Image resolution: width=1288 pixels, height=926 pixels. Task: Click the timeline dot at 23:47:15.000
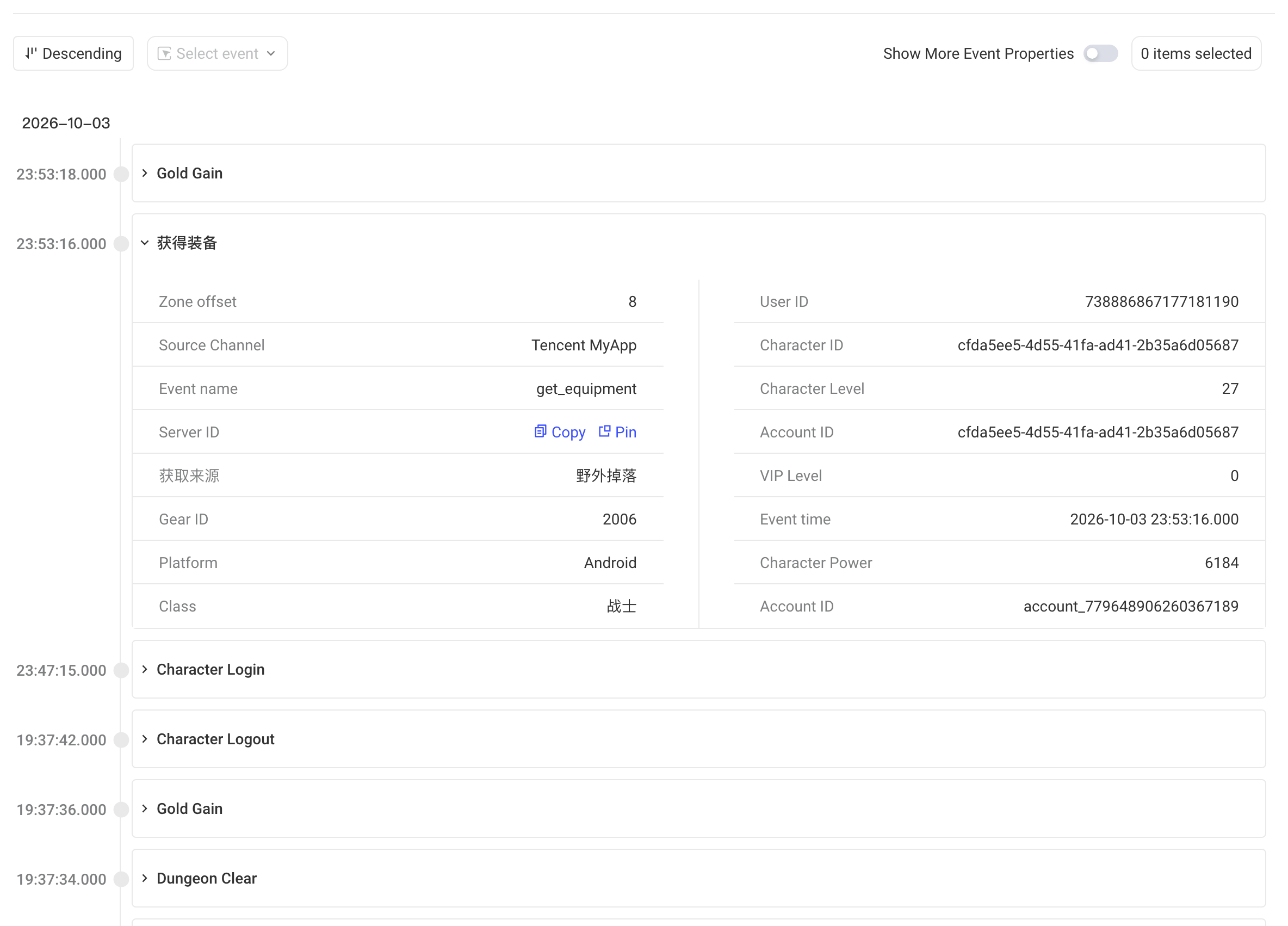point(121,670)
